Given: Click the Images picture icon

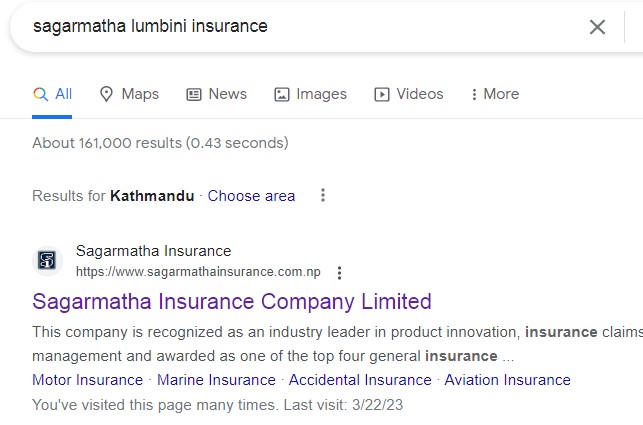Looking at the screenshot, I should click(281, 94).
